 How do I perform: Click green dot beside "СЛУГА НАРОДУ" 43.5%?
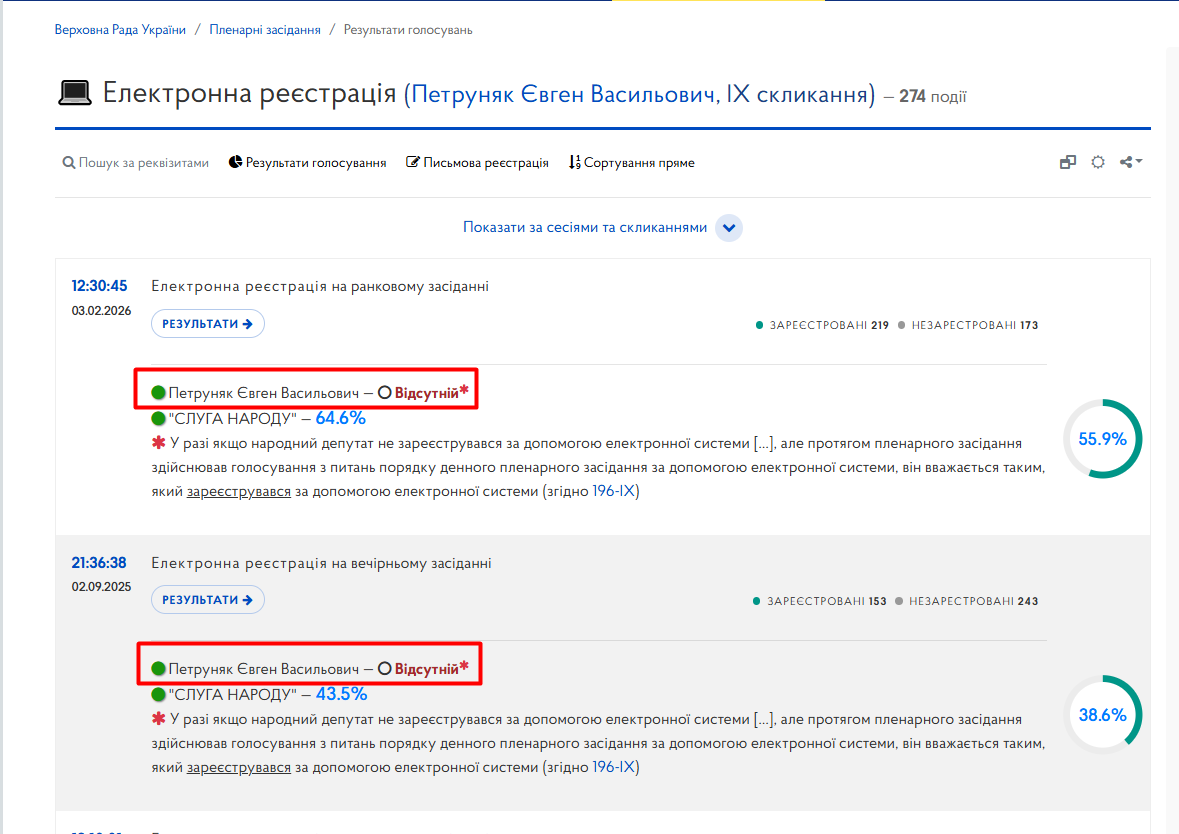(x=158, y=694)
